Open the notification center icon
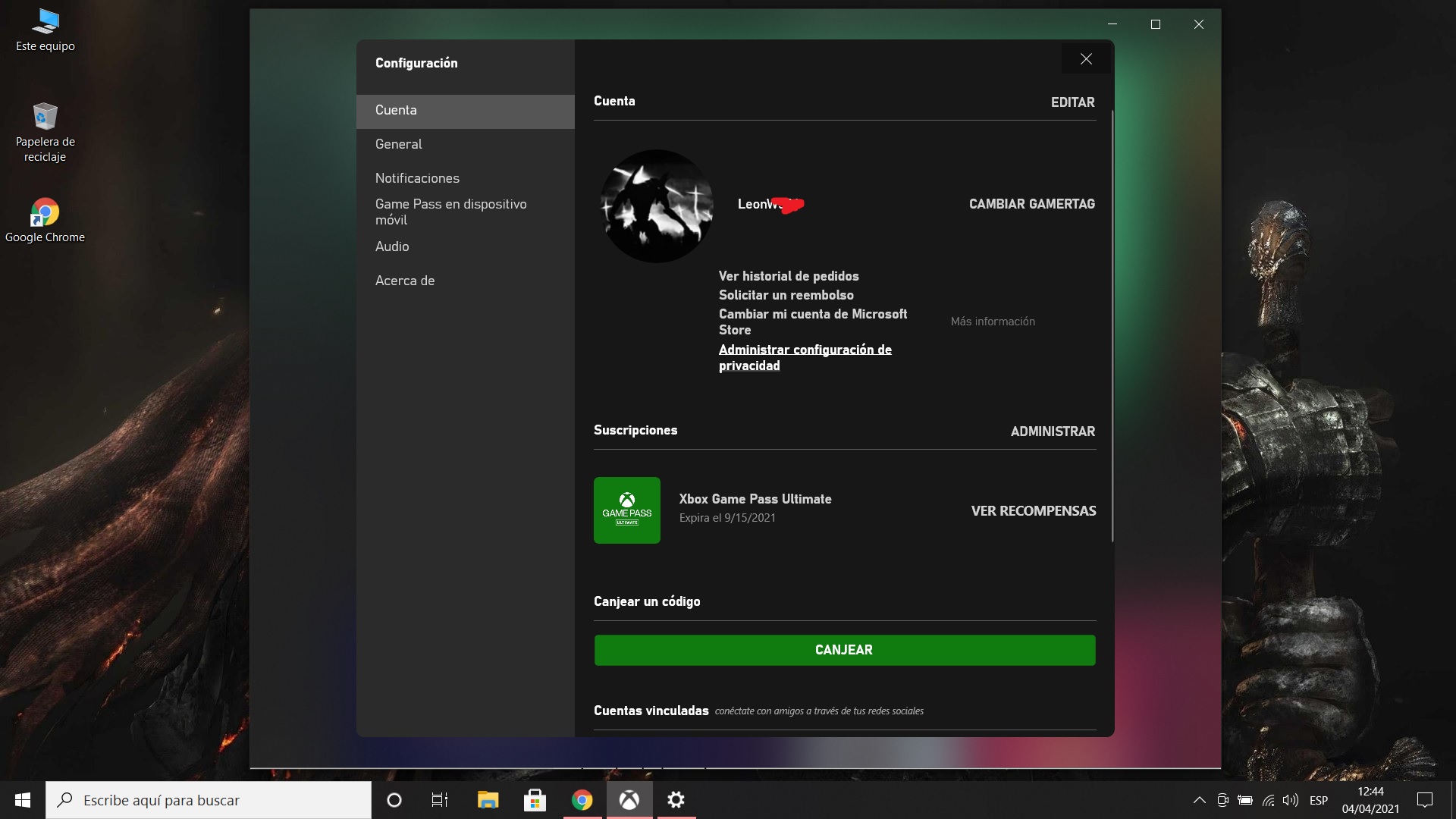This screenshot has height=819, width=1456. pos(1425,800)
